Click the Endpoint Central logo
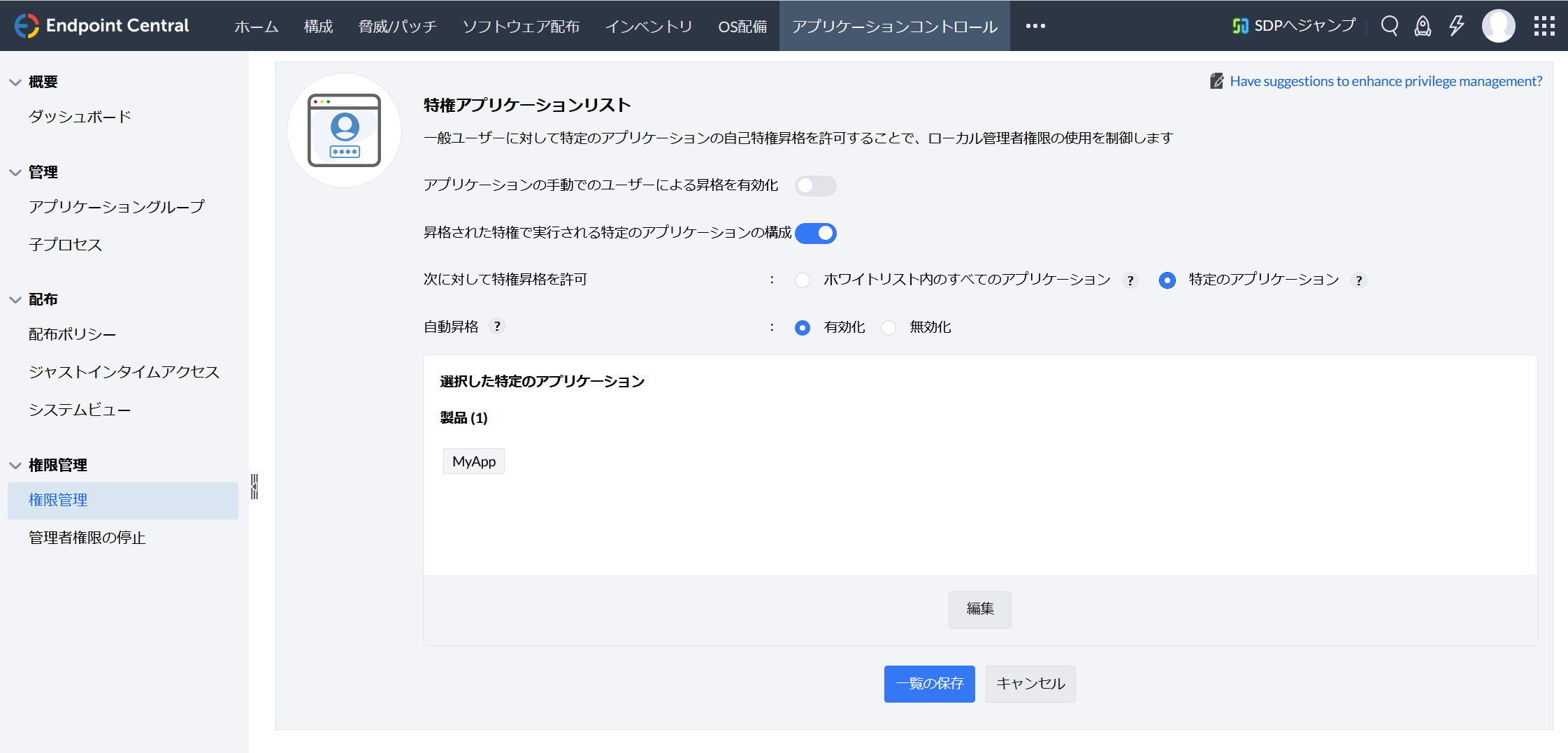Viewport: 1568px width, 753px height. tap(102, 26)
